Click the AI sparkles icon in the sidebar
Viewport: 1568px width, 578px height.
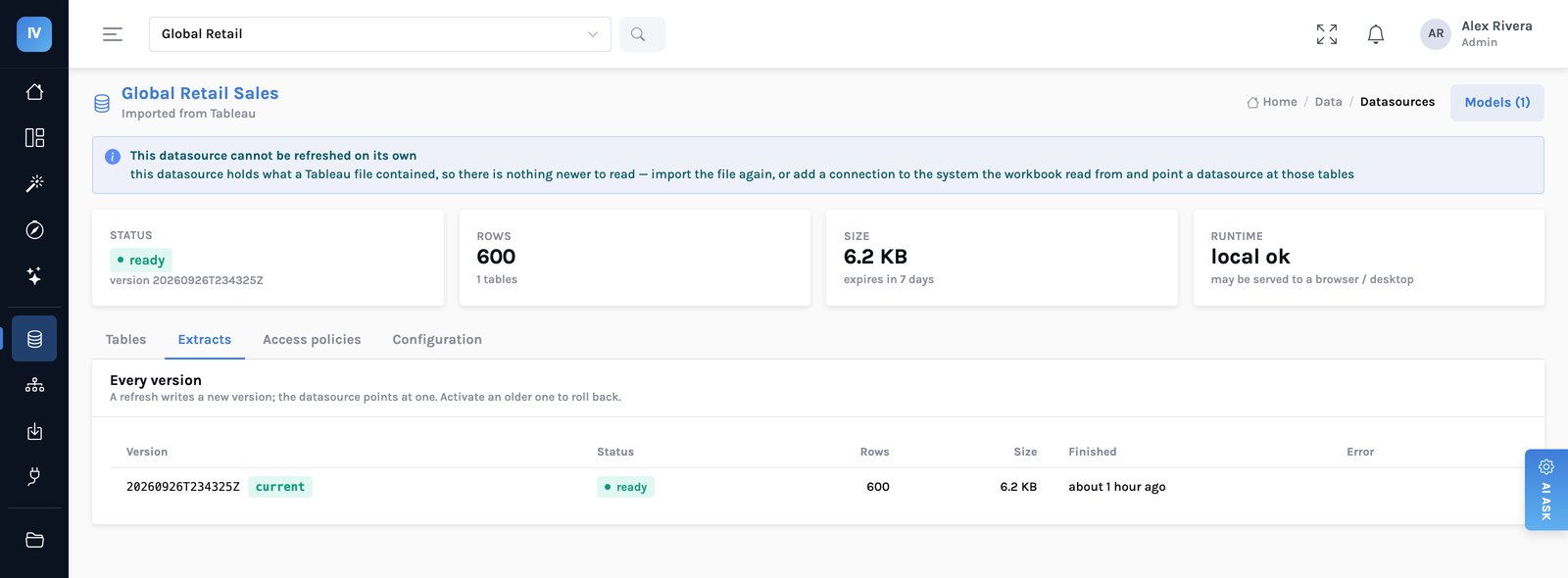(34, 276)
